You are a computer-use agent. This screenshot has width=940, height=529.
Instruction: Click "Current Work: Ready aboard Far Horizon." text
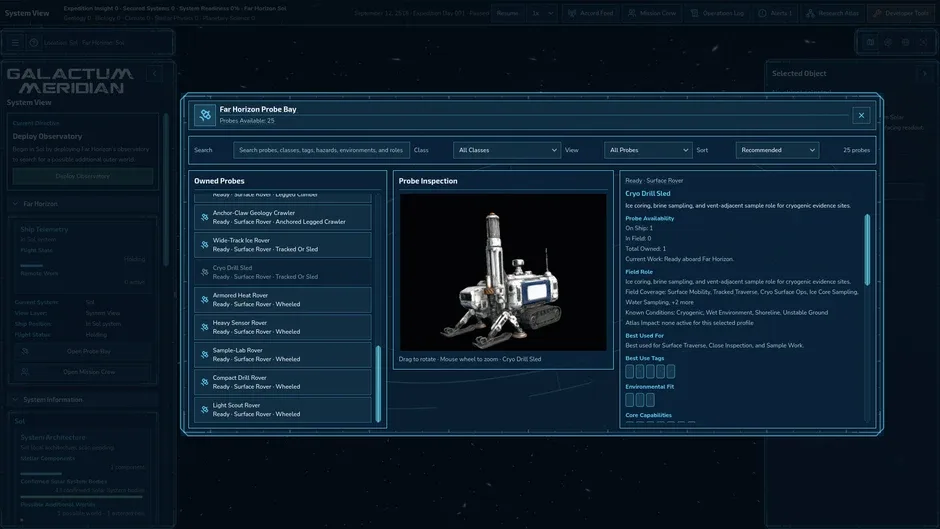(x=679, y=259)
